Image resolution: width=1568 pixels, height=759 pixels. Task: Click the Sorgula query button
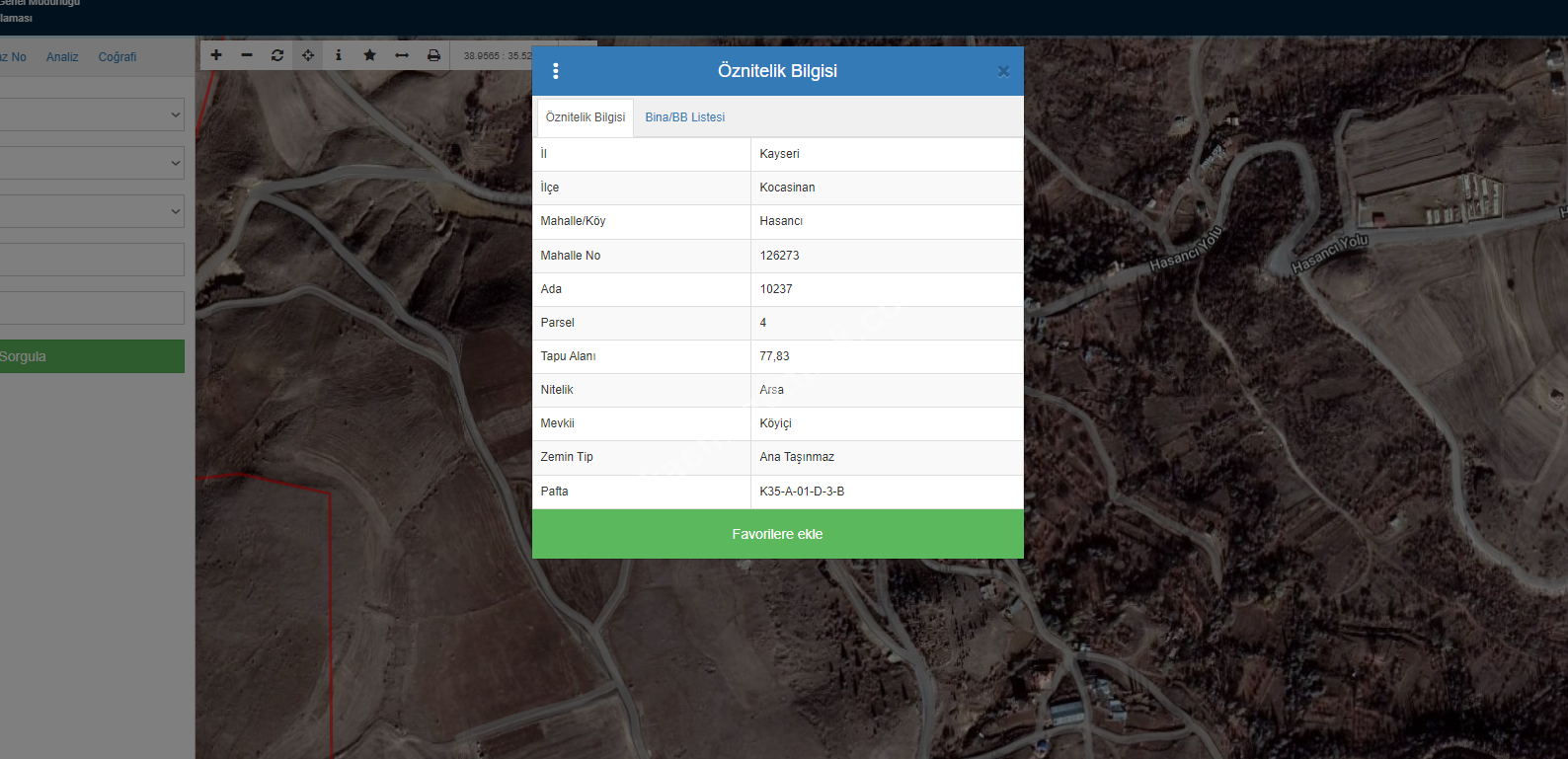[x=92, y=356]
